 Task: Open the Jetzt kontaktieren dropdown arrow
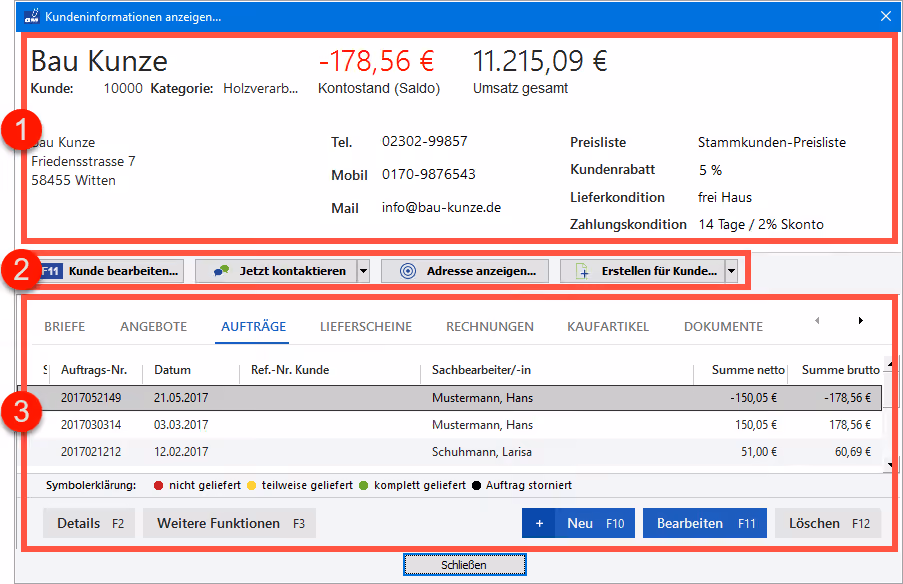click(363, 271)
